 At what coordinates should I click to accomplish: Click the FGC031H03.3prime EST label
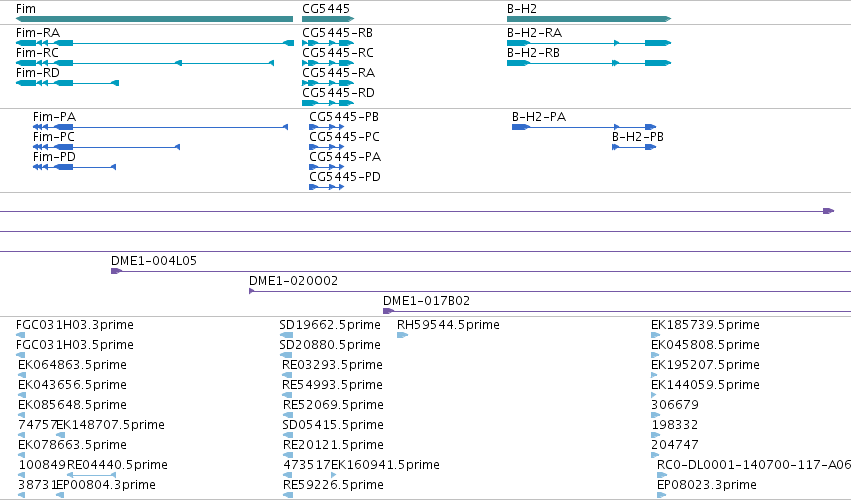click(x=75, y=325)
